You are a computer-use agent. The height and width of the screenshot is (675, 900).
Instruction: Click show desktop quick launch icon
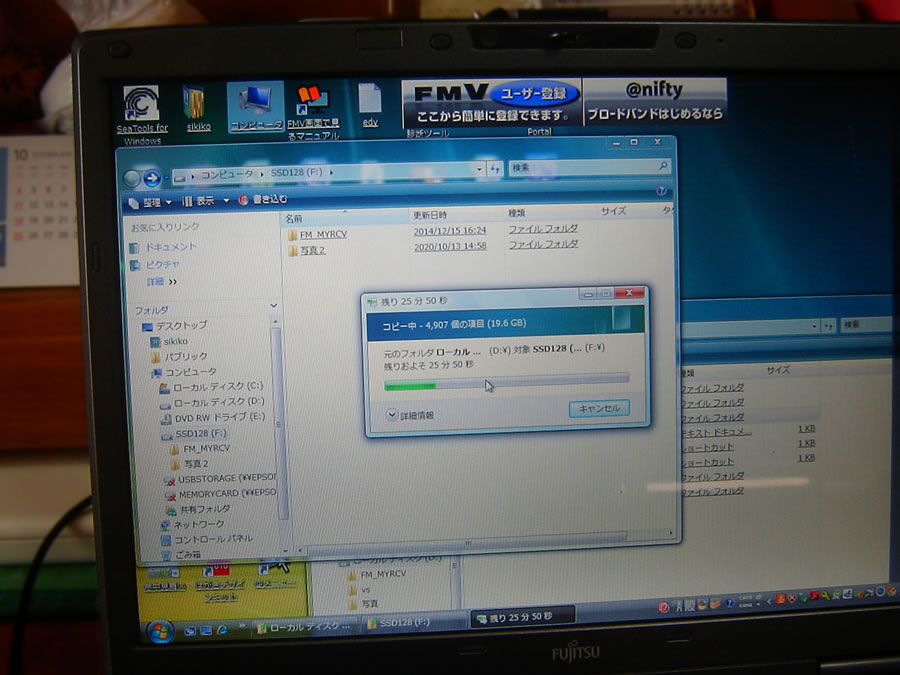point(191,631)
